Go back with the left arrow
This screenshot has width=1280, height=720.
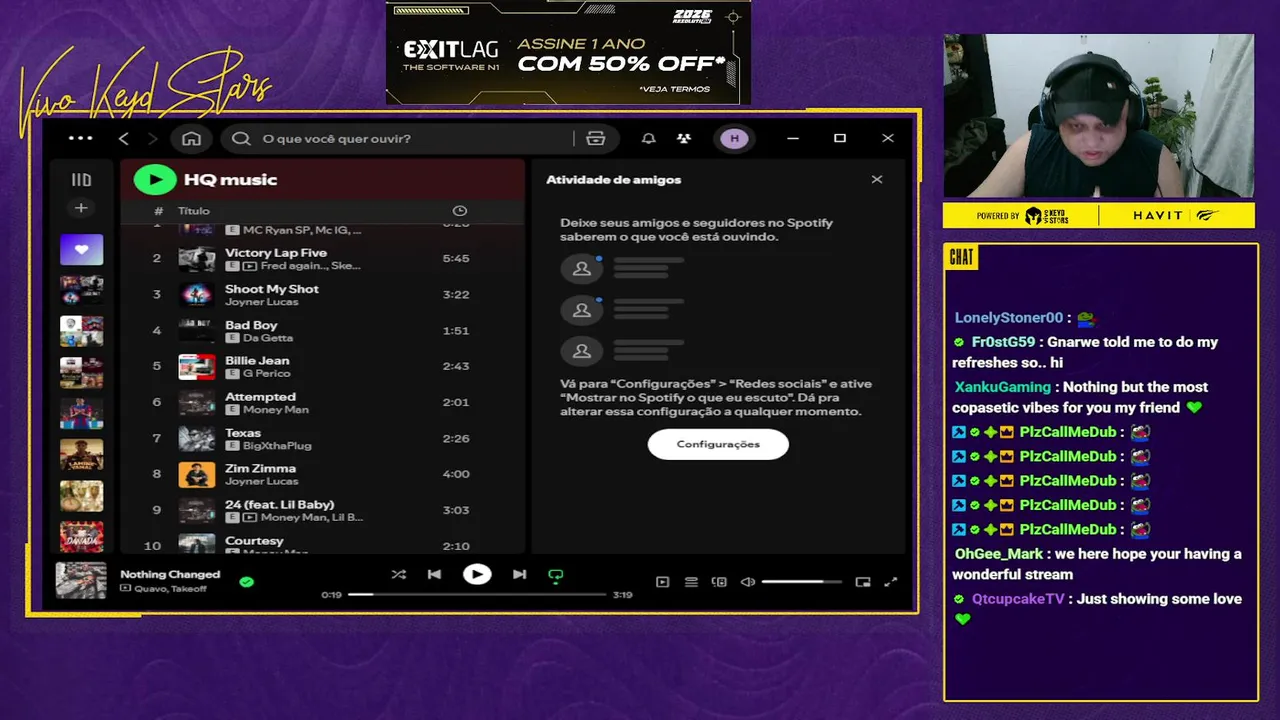[124, 139]
